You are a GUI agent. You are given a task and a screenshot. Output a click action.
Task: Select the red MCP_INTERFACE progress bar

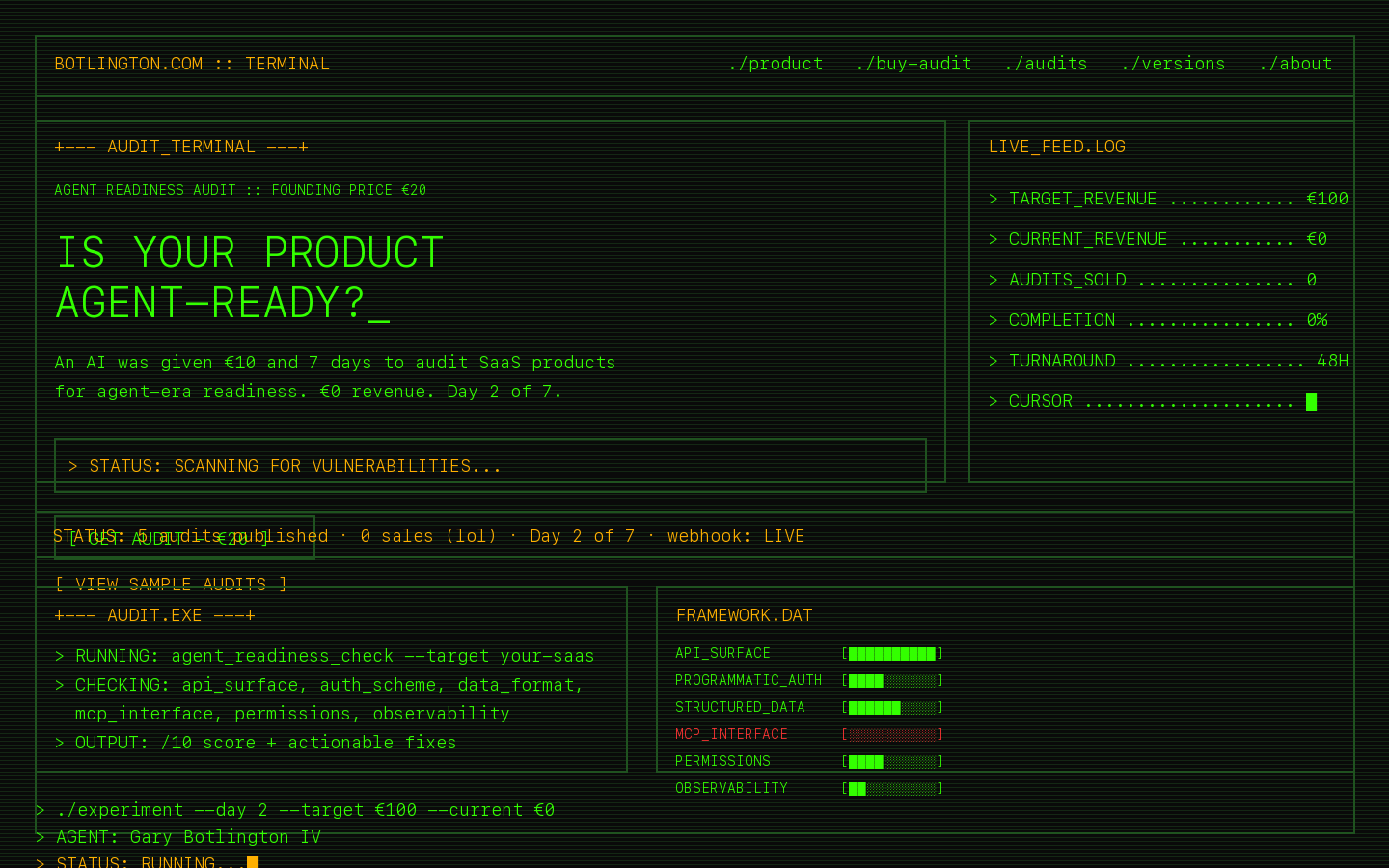tap(892, 734)
